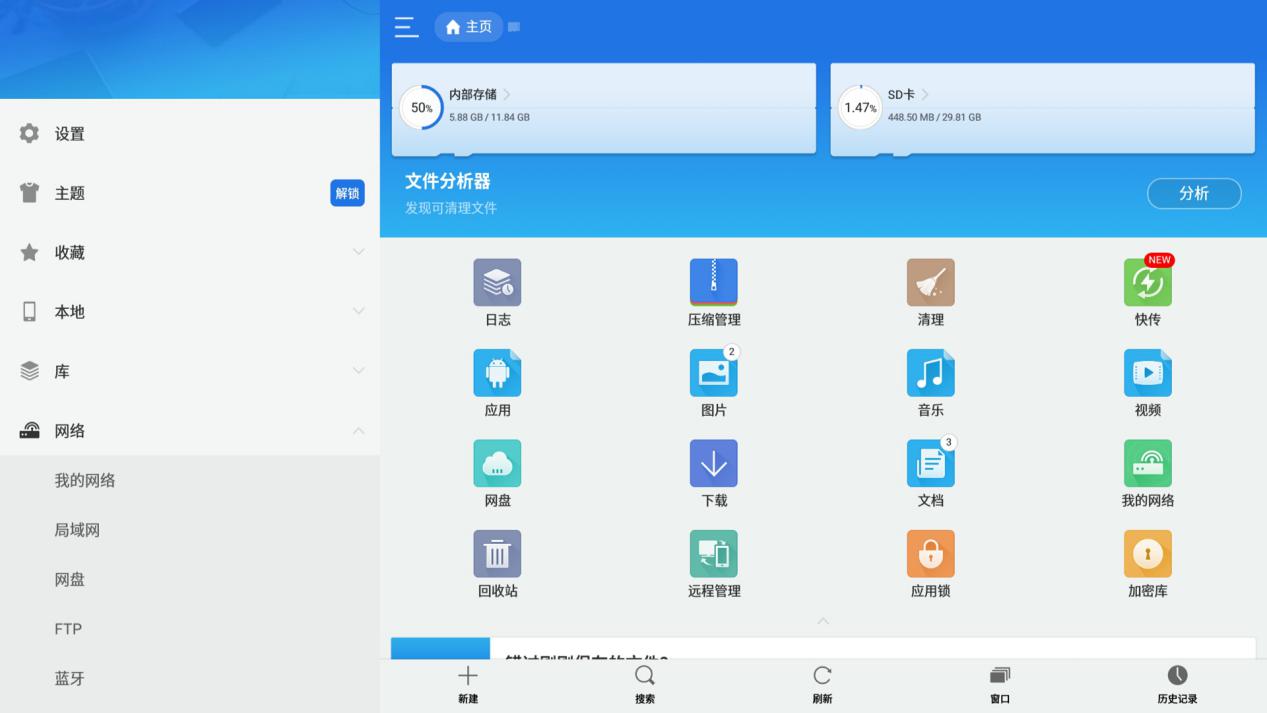The image size is (1267, 713).
Task: Click the 主页 home tab
Action: click(x=469, y=27)
